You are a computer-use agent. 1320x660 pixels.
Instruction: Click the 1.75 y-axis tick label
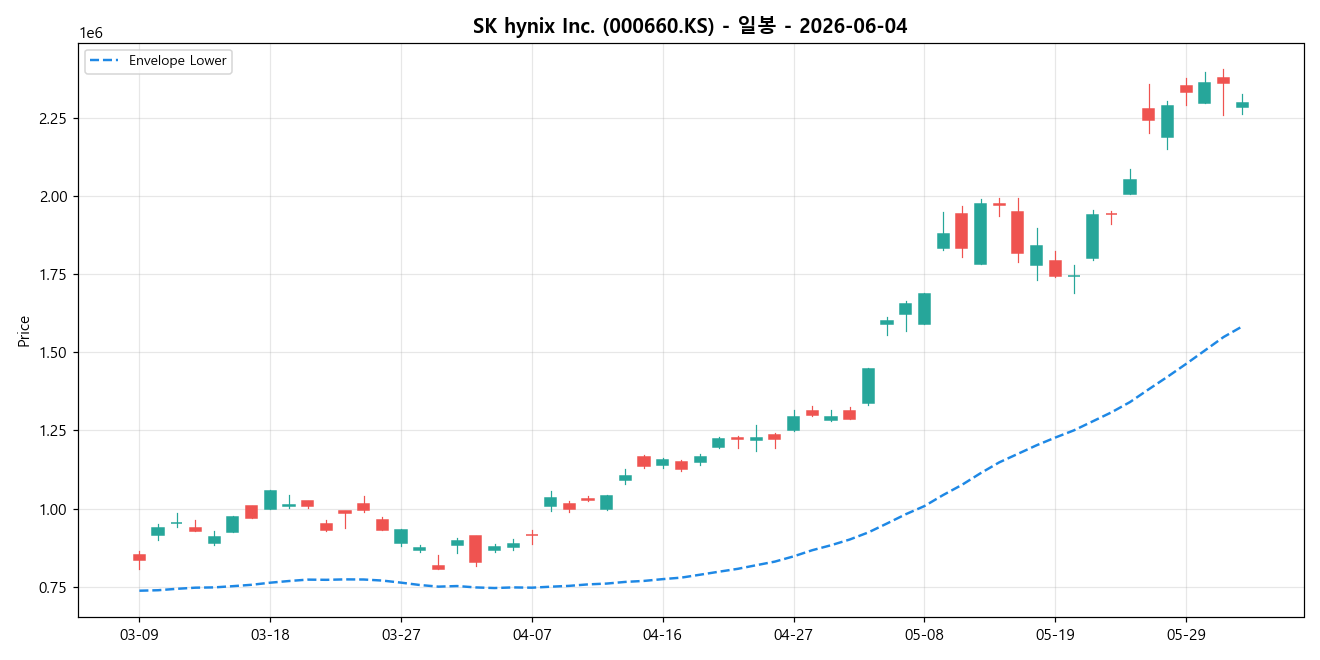[53, 274]
